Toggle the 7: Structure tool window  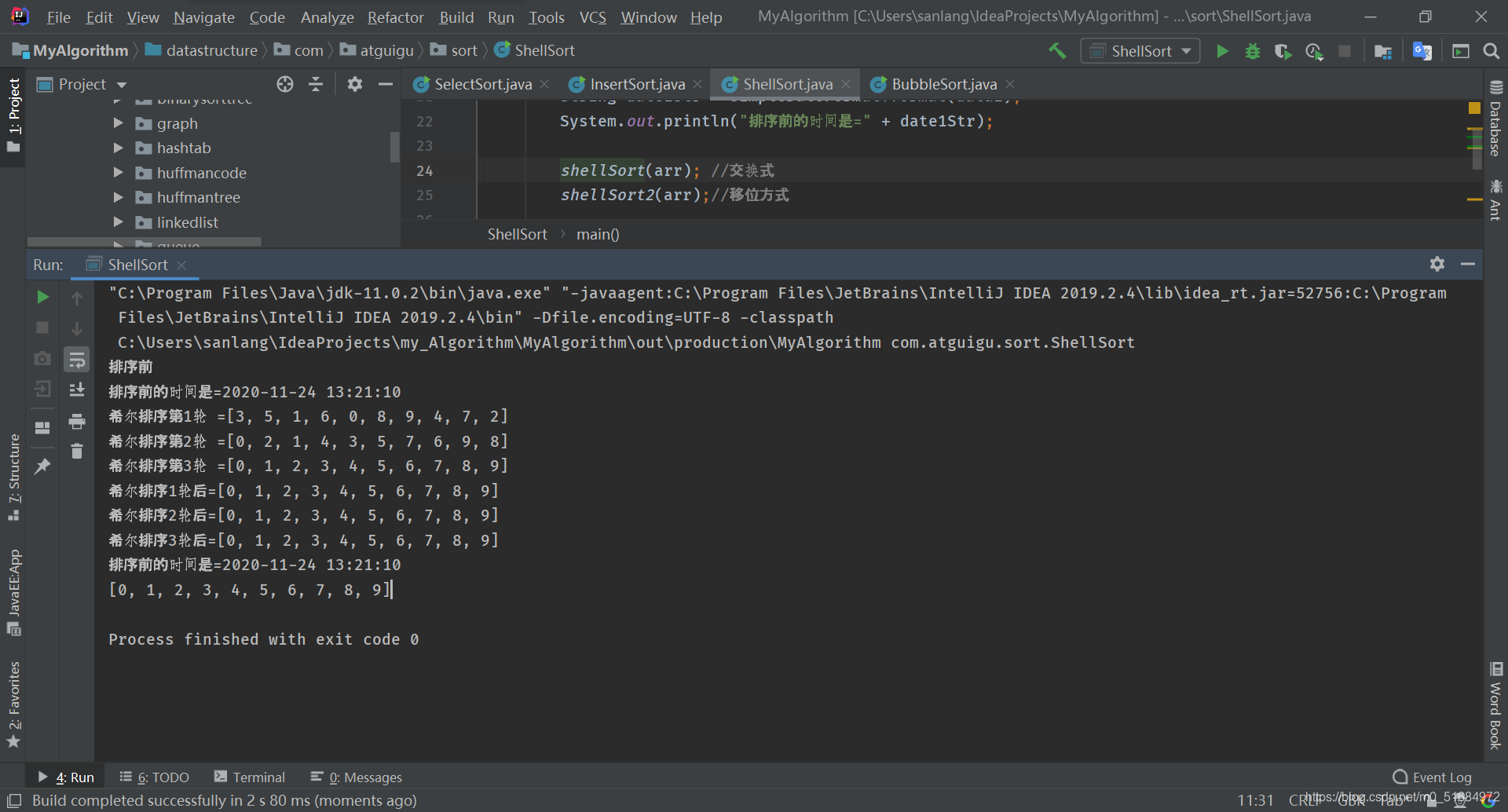click(13, 477)
